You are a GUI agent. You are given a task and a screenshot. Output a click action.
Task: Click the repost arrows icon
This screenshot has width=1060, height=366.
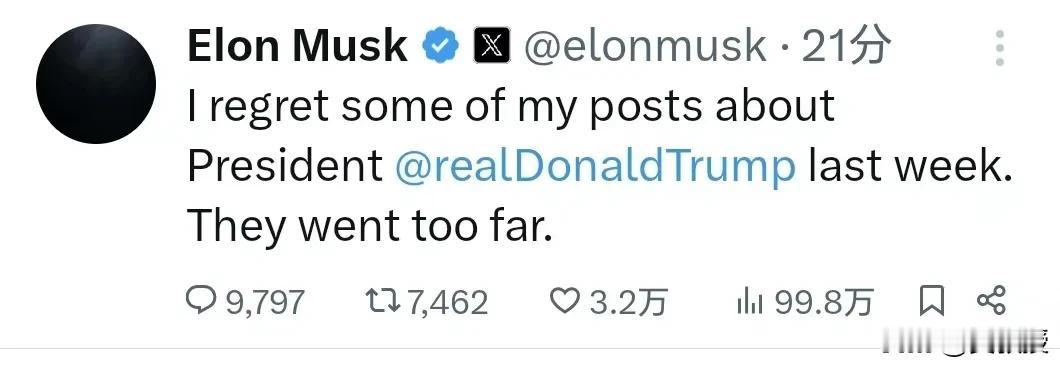pyautogui.click(x=382, y=301)
